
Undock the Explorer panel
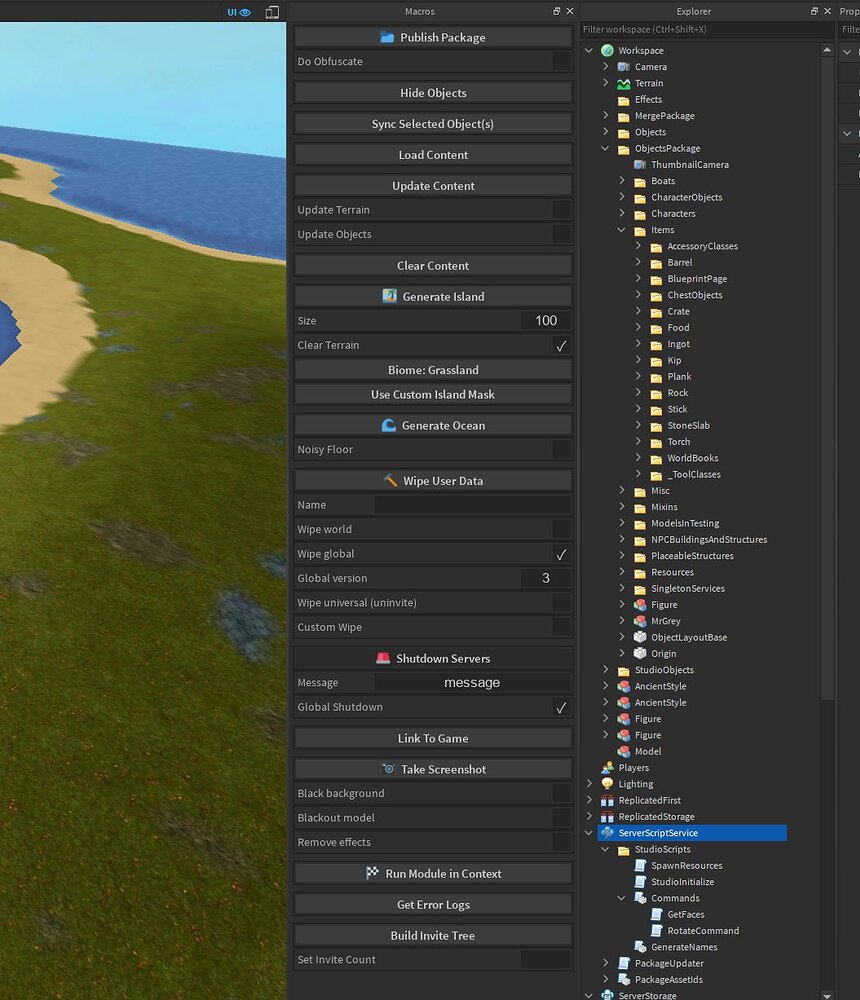coord(814,11)
